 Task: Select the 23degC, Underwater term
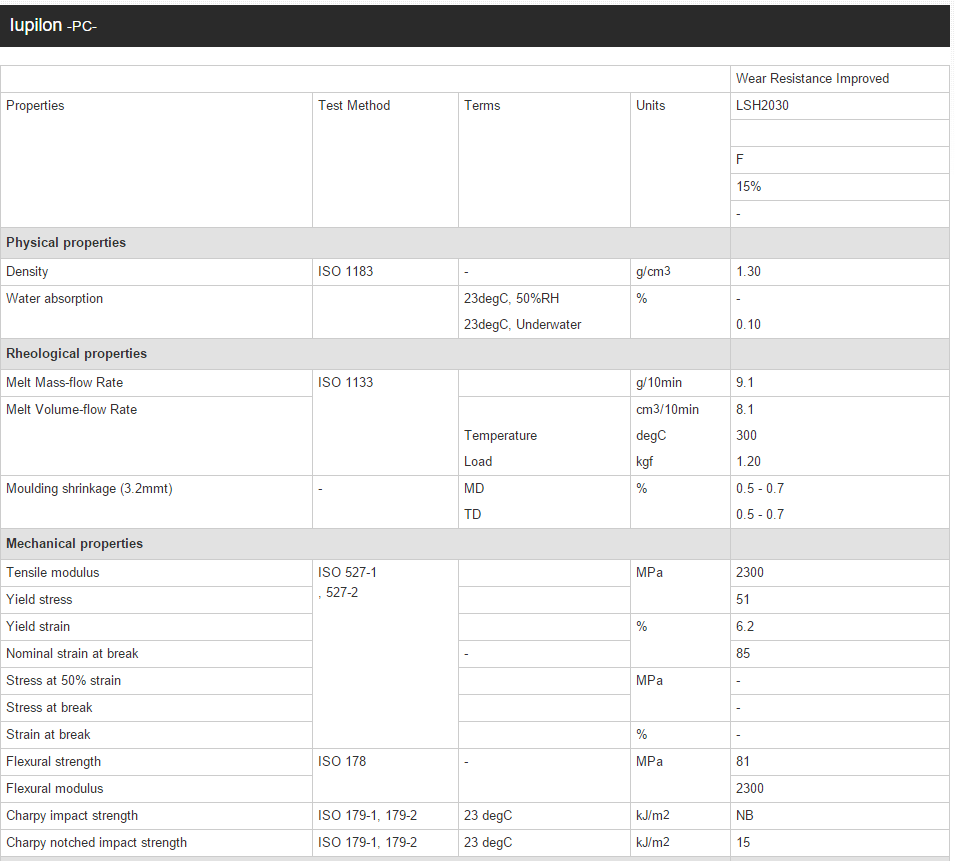pos(522,325)
